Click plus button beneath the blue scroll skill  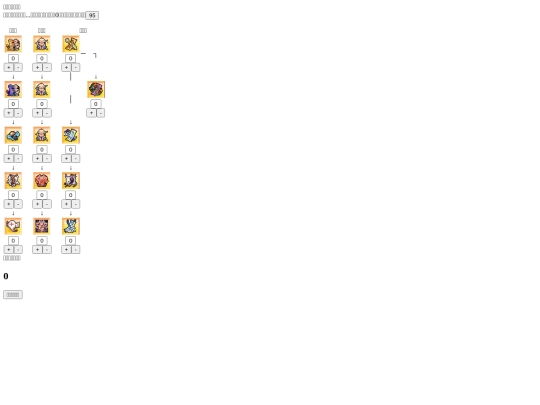66,158
